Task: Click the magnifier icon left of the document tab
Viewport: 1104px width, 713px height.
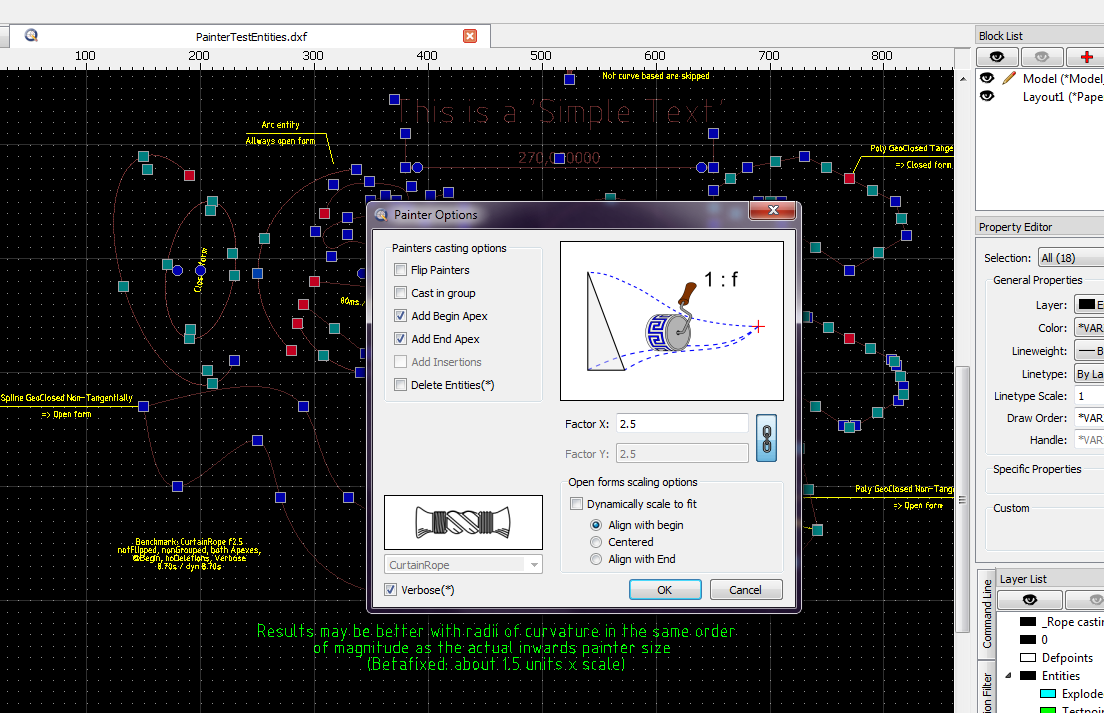Action: click(31, 36)
